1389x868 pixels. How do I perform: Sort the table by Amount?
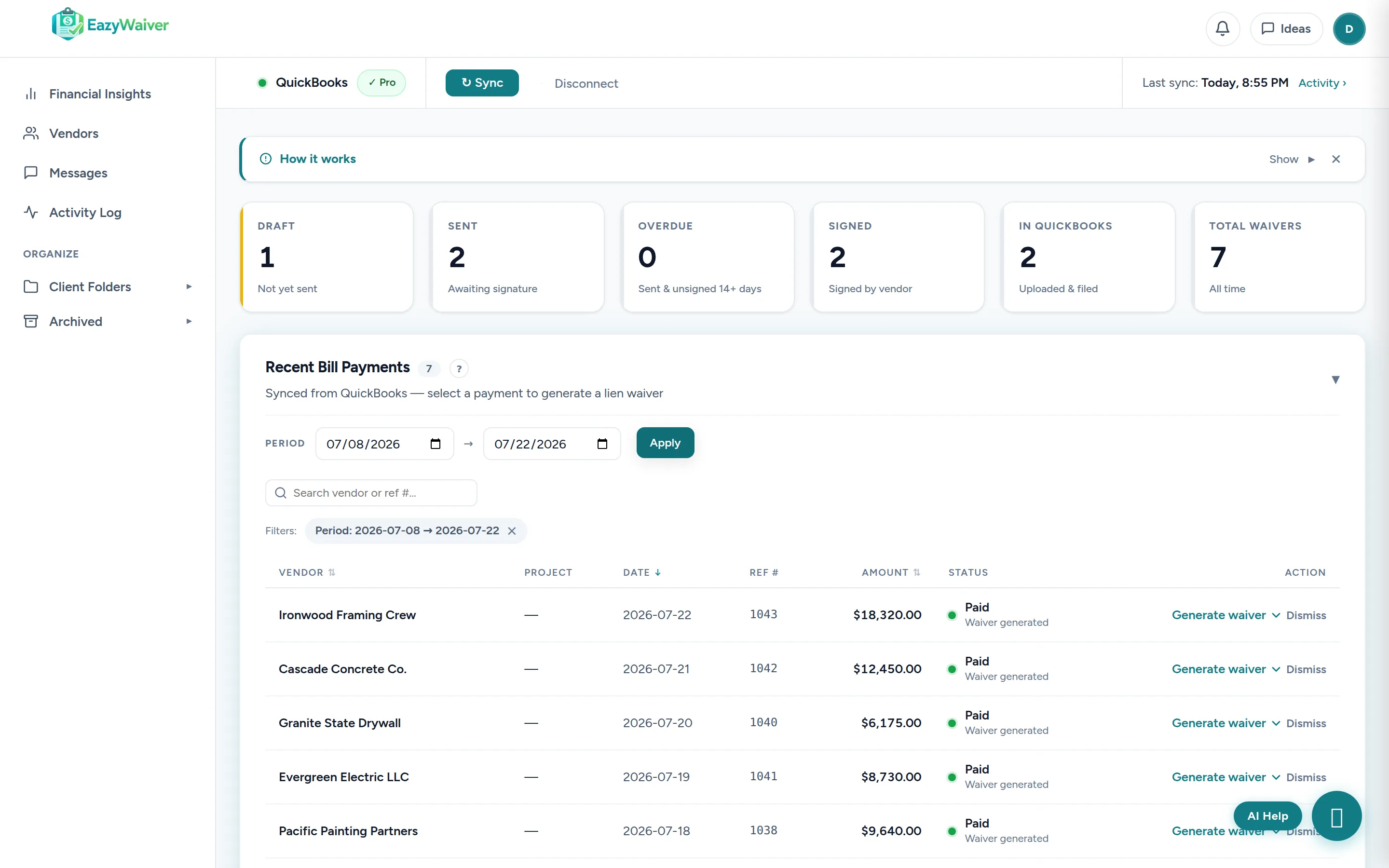(x=891, y=572)
